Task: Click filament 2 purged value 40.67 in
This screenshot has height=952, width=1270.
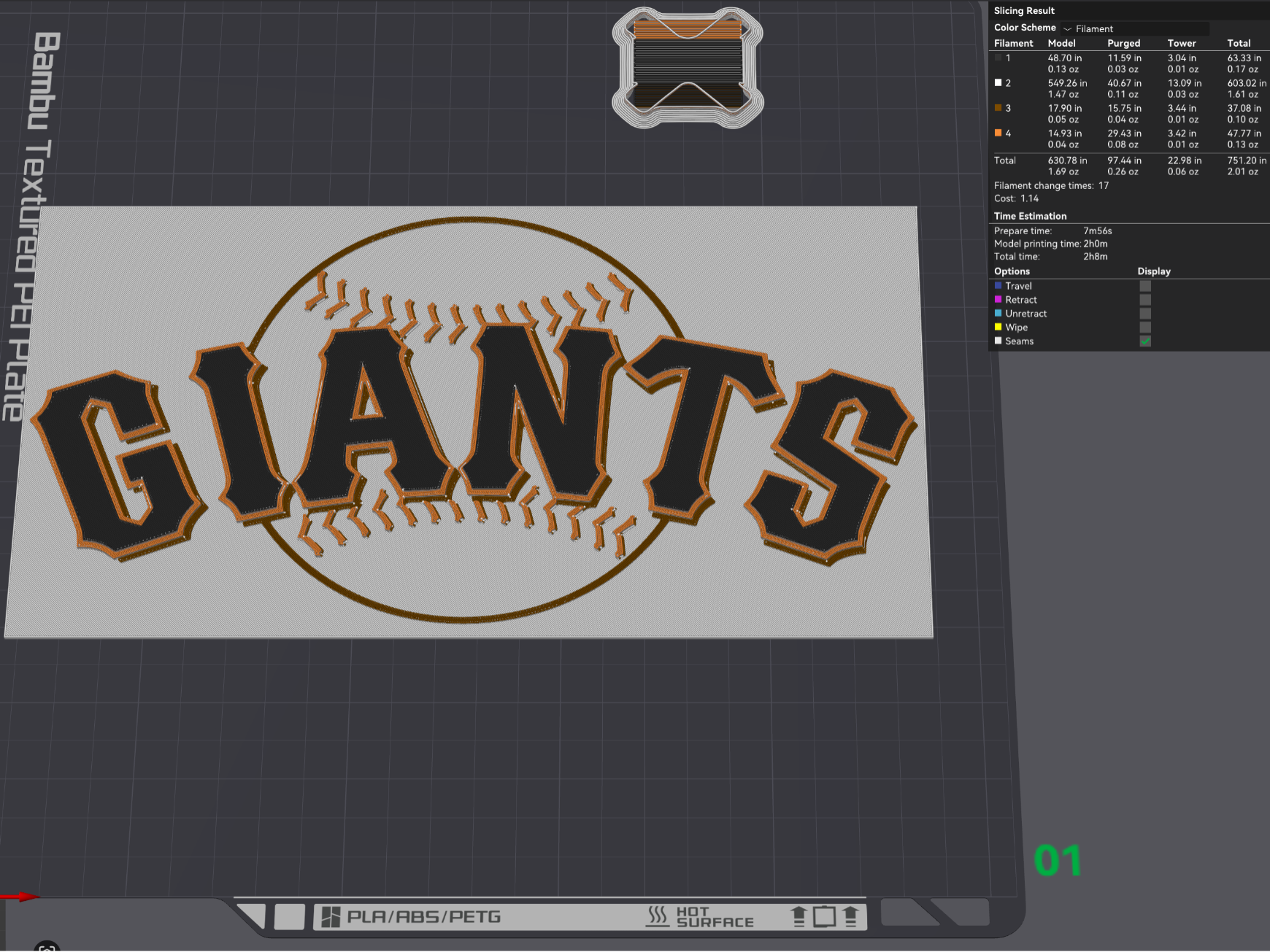Action: coord(1124,83)
